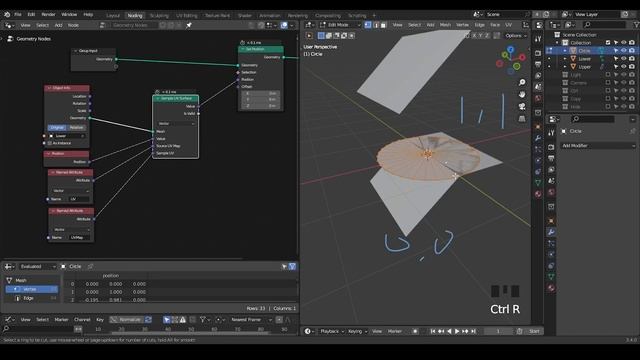Switch to the Shader workspace tab
Viewport: 640px width, 360px height.
(x=244, y=16)
